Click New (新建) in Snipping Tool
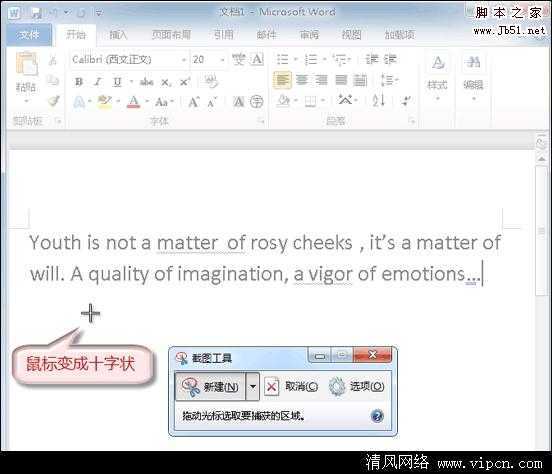 point(210,387)
